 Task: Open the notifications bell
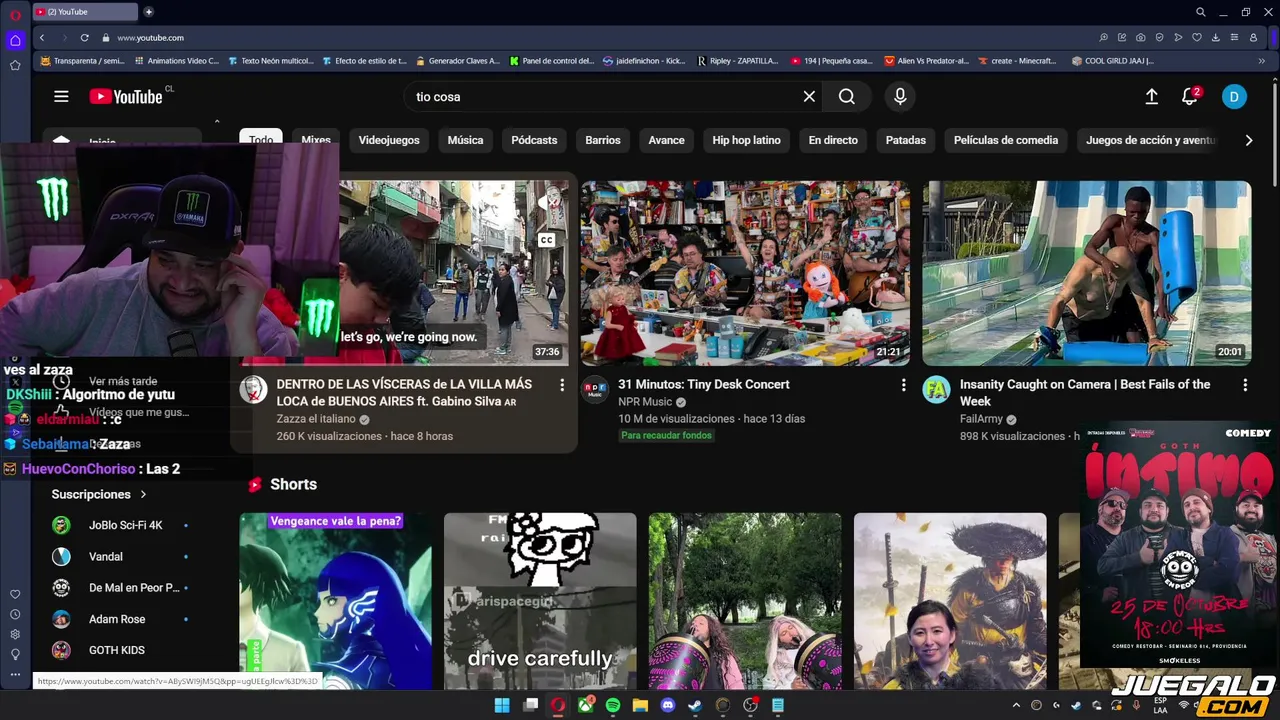[x=1189, y=96]
